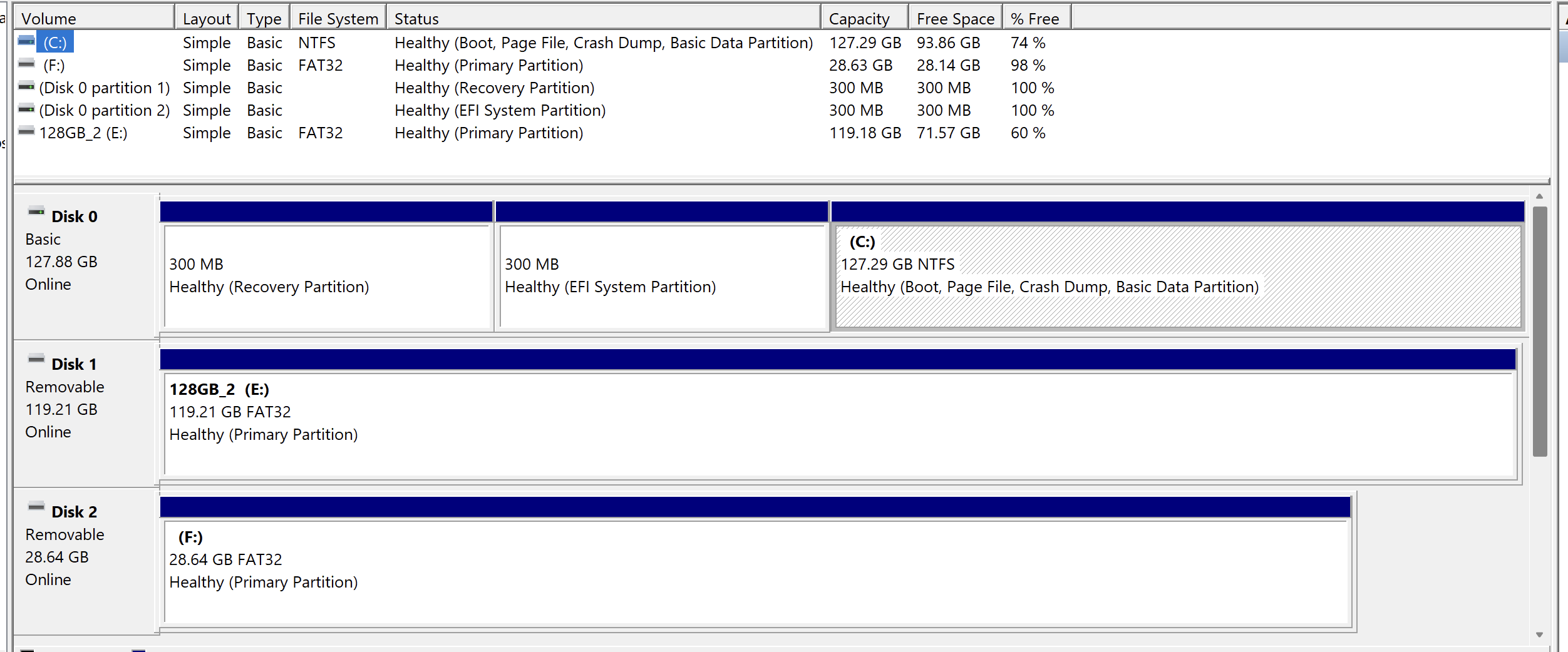Screen dimensions: 1568x652
Task: Sort volumes by the Volume column header
Action: (x=94, y=19)
